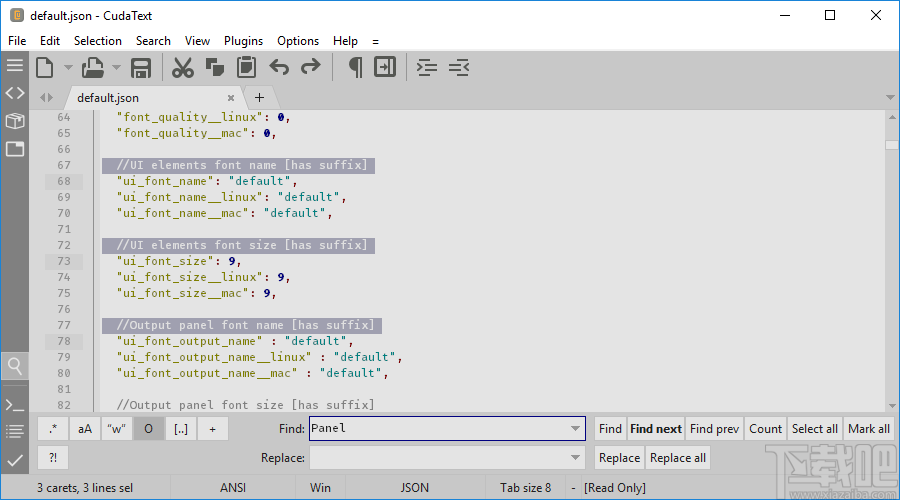Open the Code tree sidebar panel

[14, 93]
